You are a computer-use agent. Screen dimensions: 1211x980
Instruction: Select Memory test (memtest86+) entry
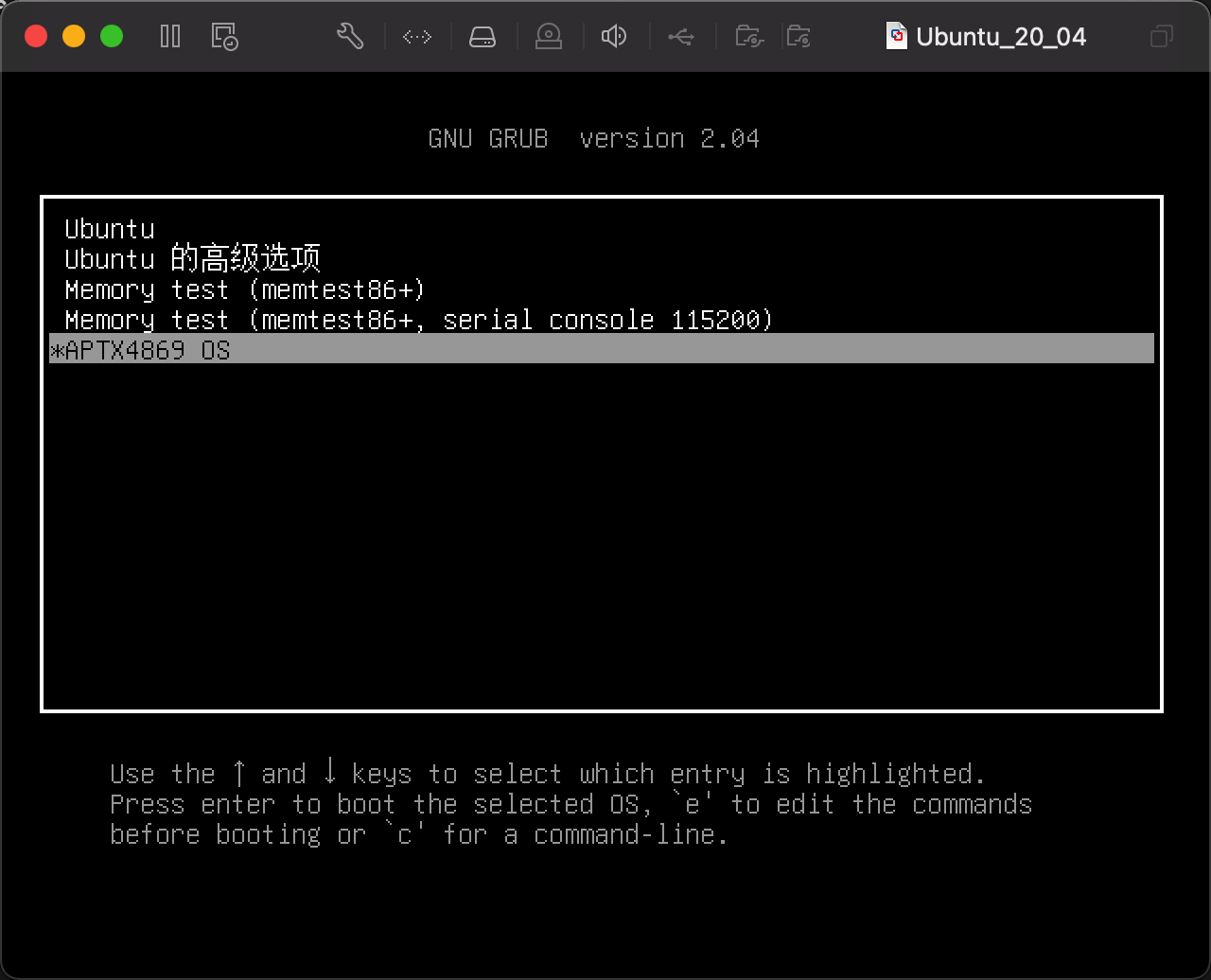tap(602, 289)
